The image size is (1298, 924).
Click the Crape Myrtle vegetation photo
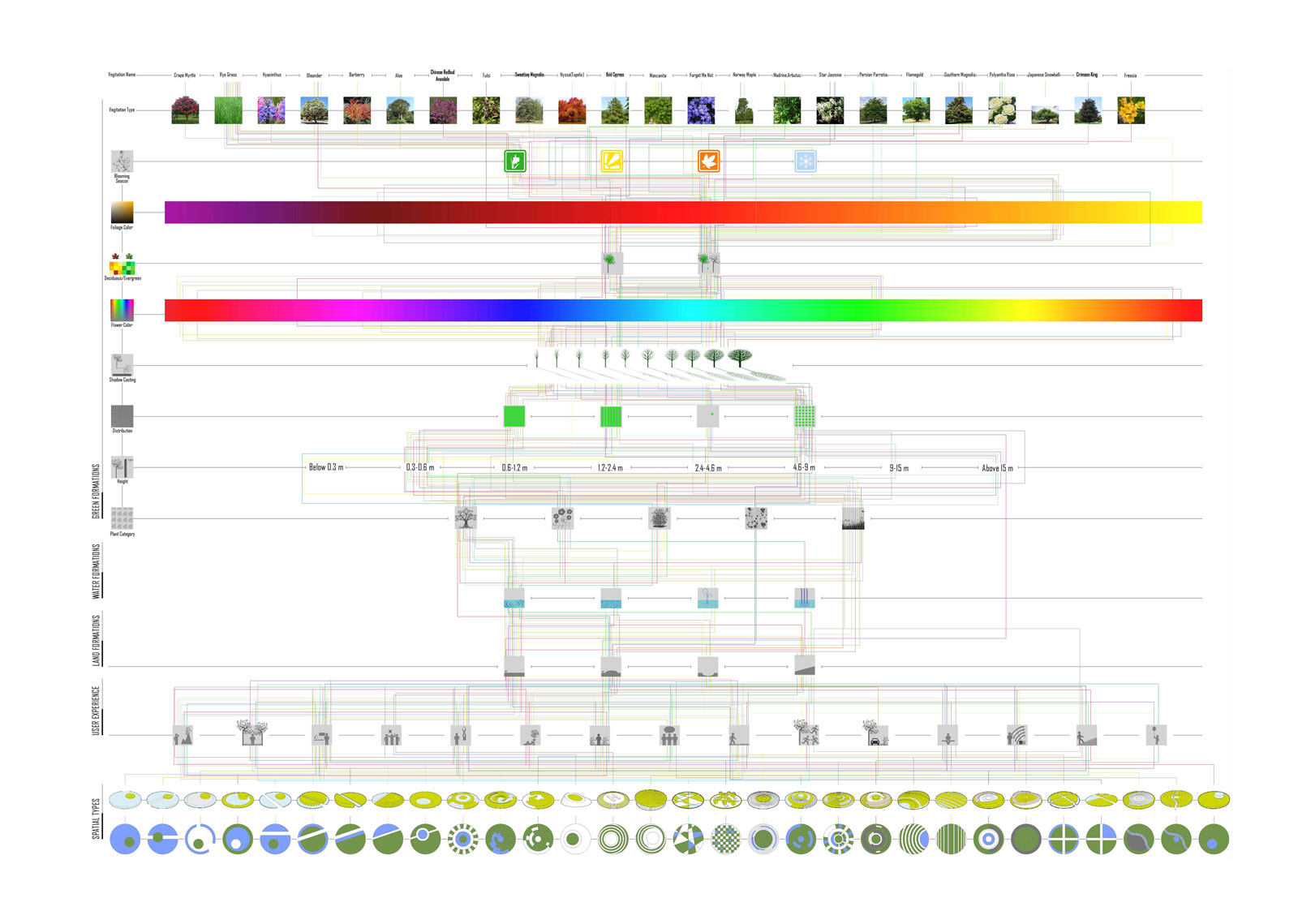(x=186, y=110)
